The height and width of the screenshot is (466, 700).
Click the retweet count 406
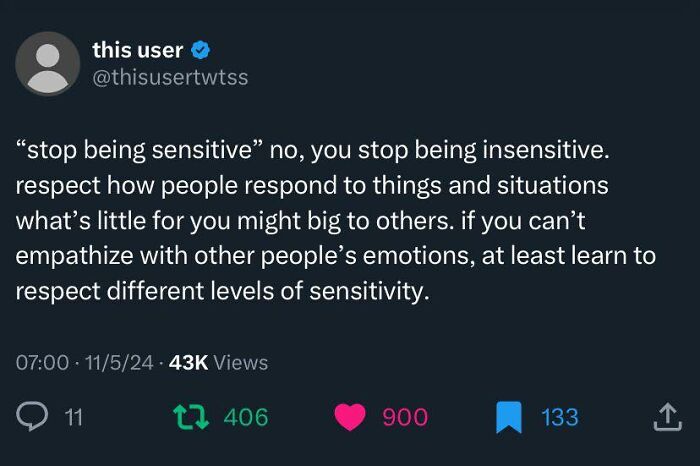pyautogui.click(x=246, y=417)
